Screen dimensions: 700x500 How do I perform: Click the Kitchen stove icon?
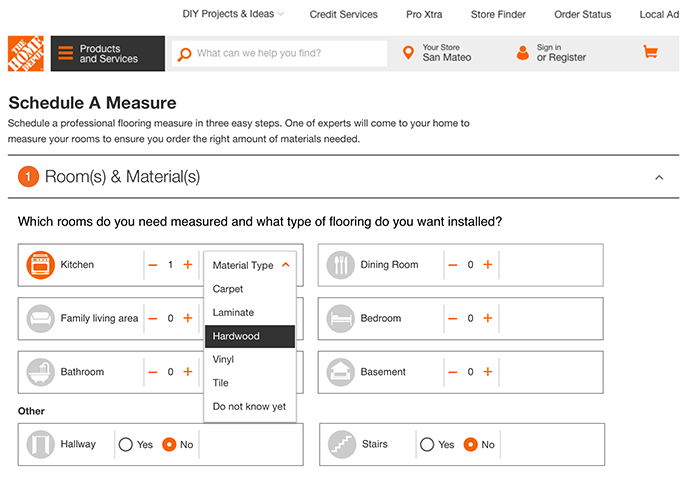pyautogui.click(x=41, y=265)
